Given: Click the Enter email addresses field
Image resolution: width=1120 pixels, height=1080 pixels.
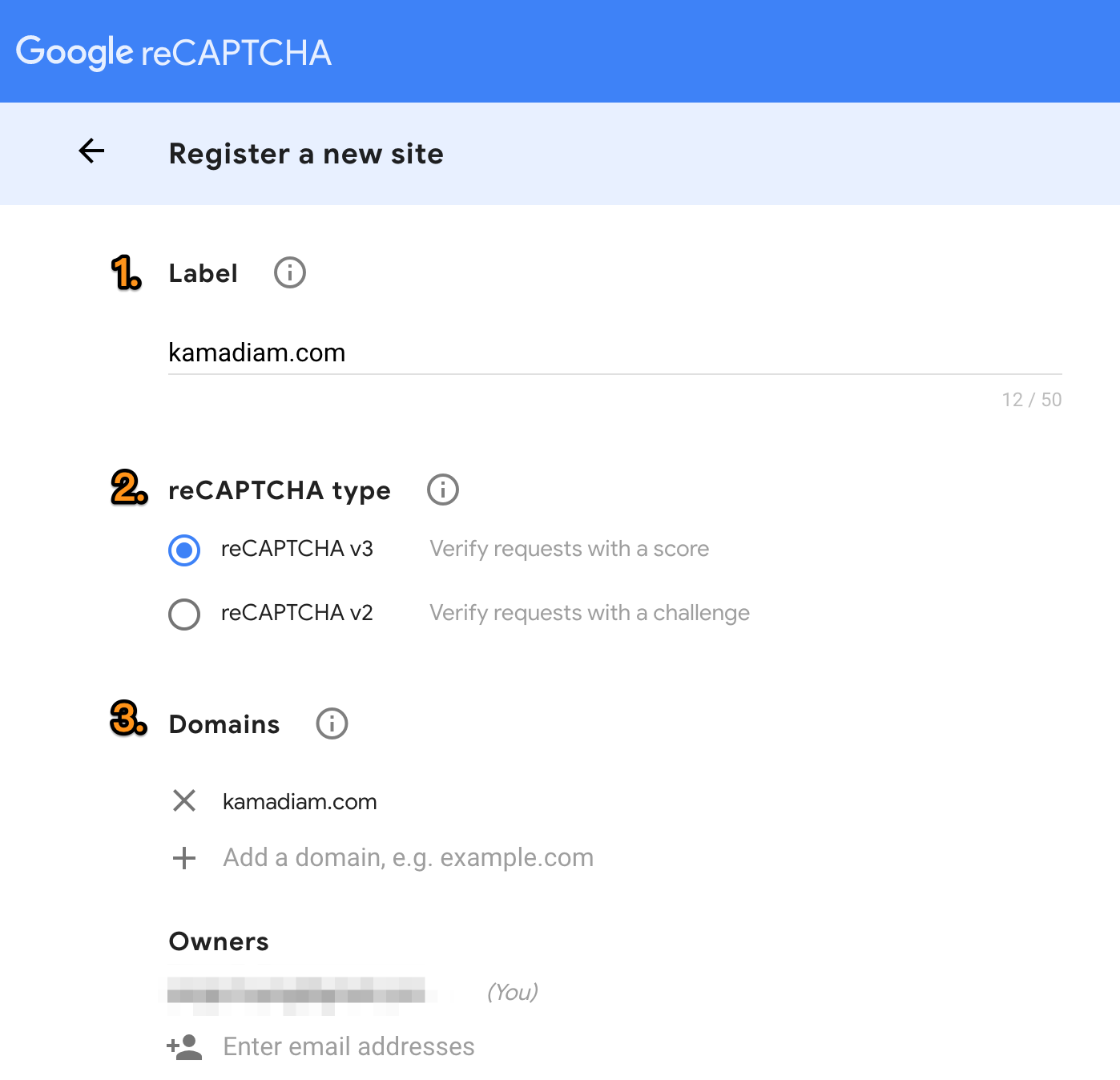Looking at the screenshot, I should [348, 1047].
